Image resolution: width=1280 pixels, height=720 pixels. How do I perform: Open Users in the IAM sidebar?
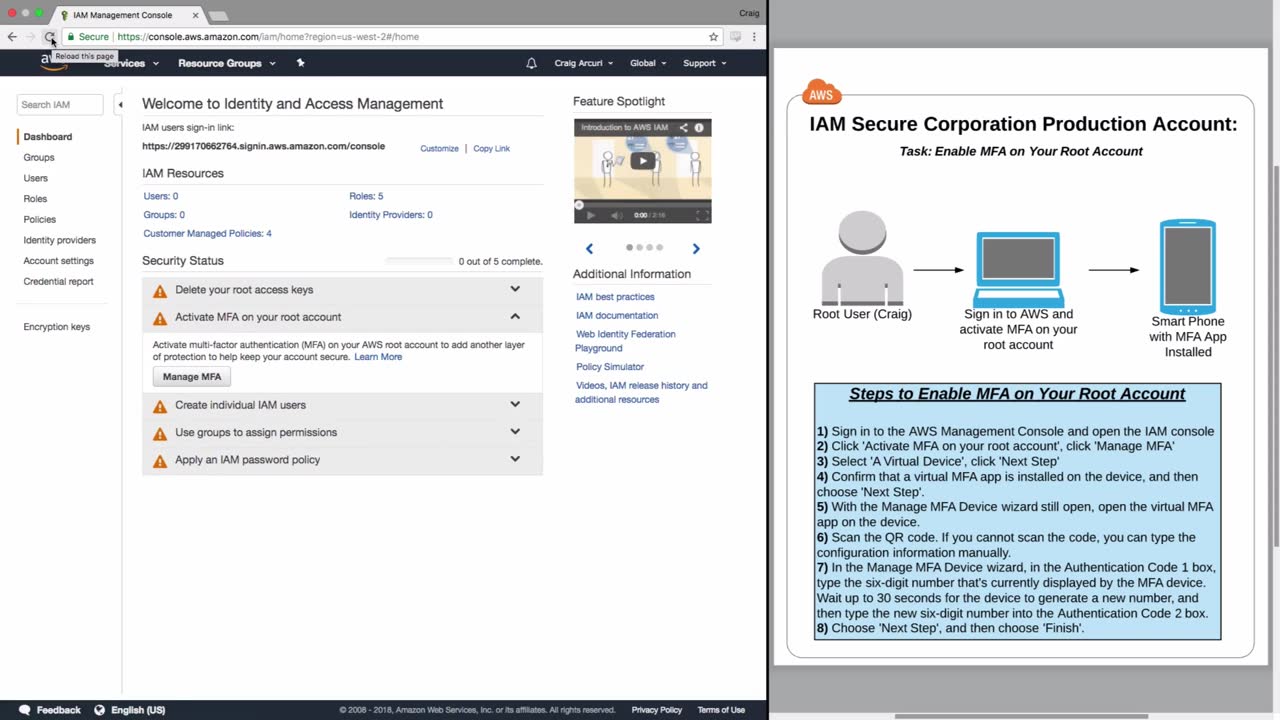[36, 179]
